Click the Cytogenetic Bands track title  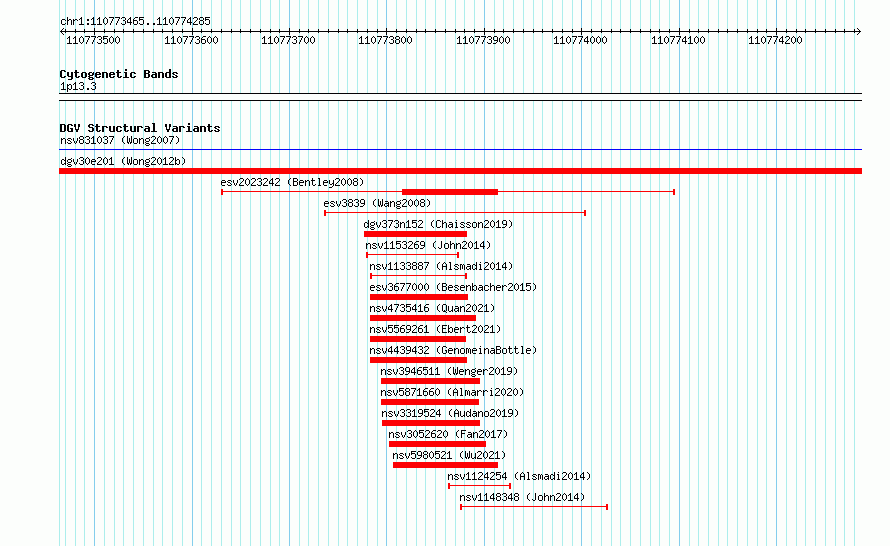coord(119,74)
